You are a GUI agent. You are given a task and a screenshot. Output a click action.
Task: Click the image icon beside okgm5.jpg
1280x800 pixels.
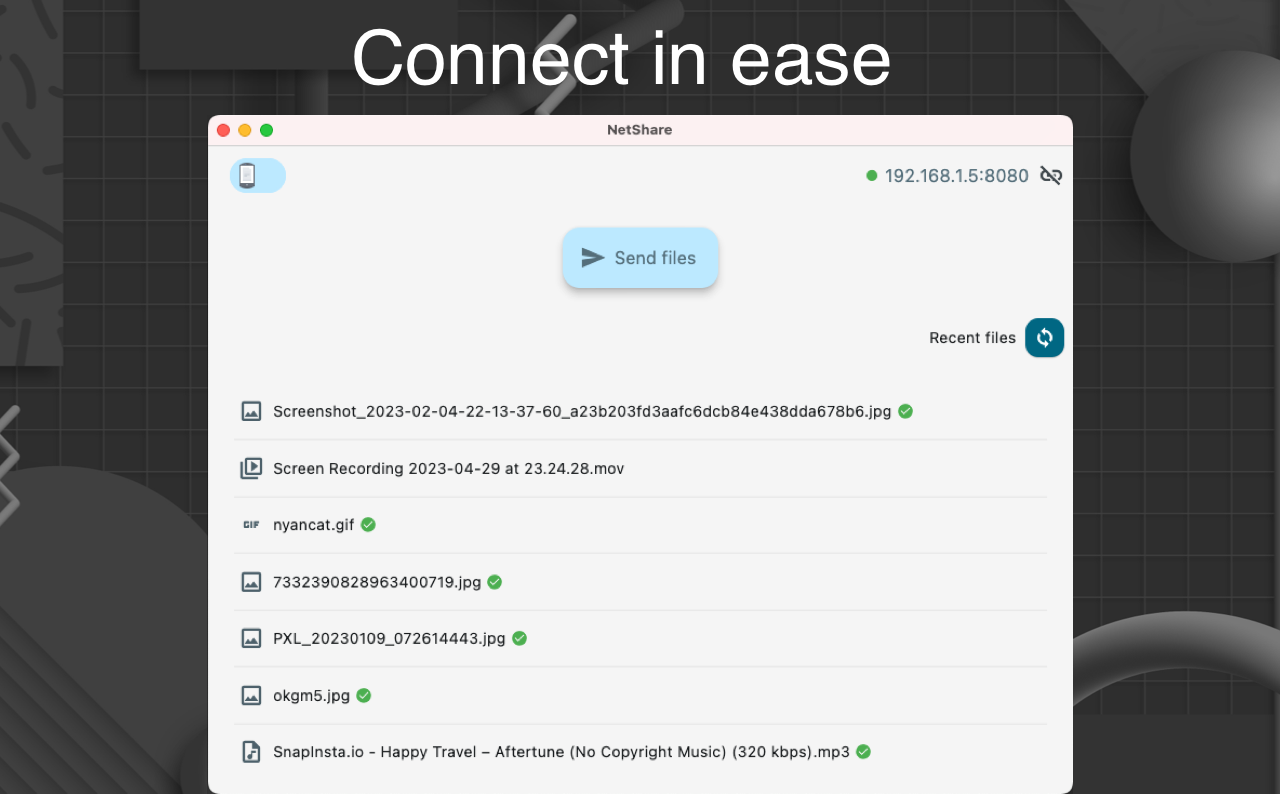(251, 695)
